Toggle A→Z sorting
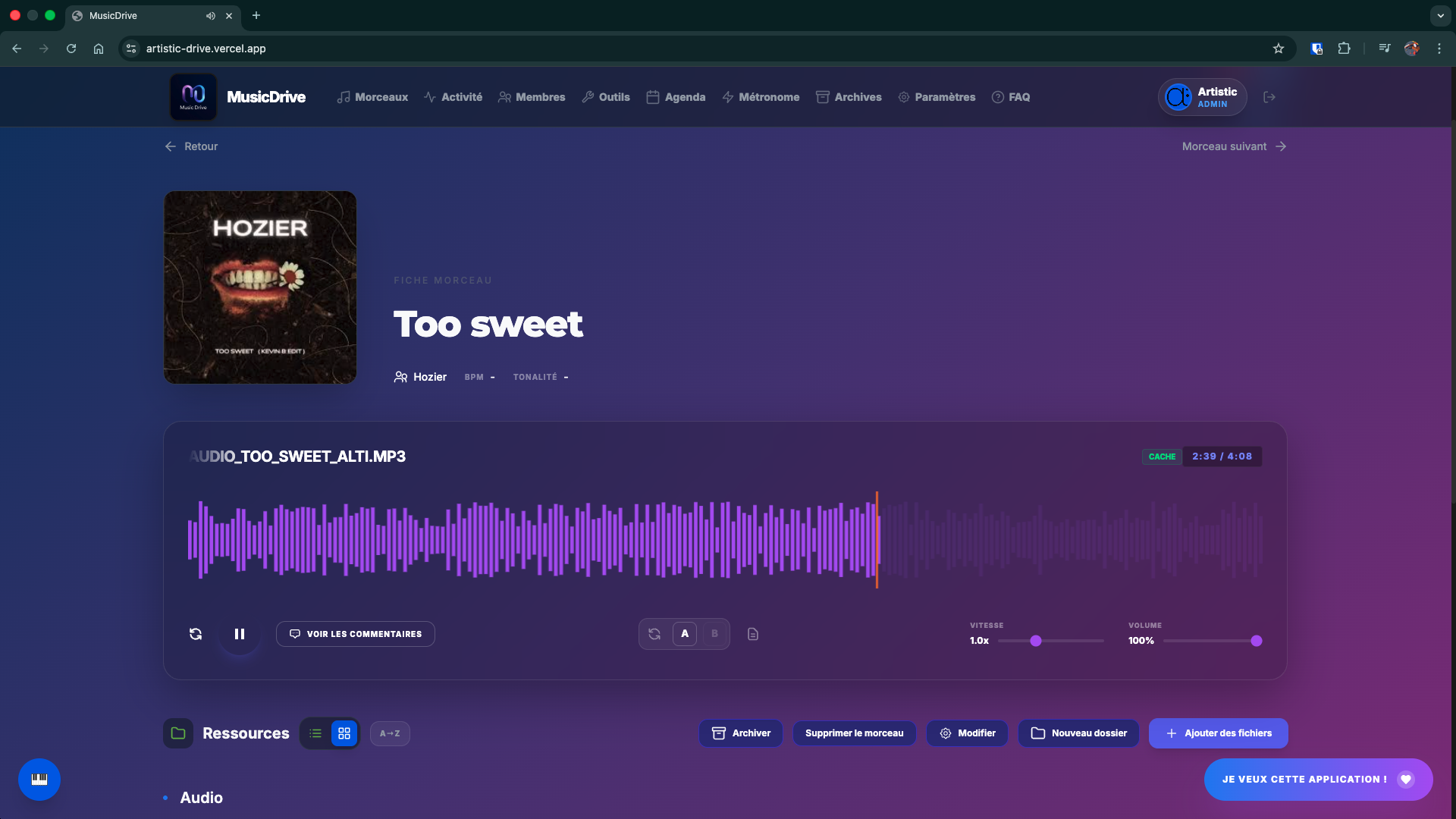1456x819 pixels. [x=390, y=733]
